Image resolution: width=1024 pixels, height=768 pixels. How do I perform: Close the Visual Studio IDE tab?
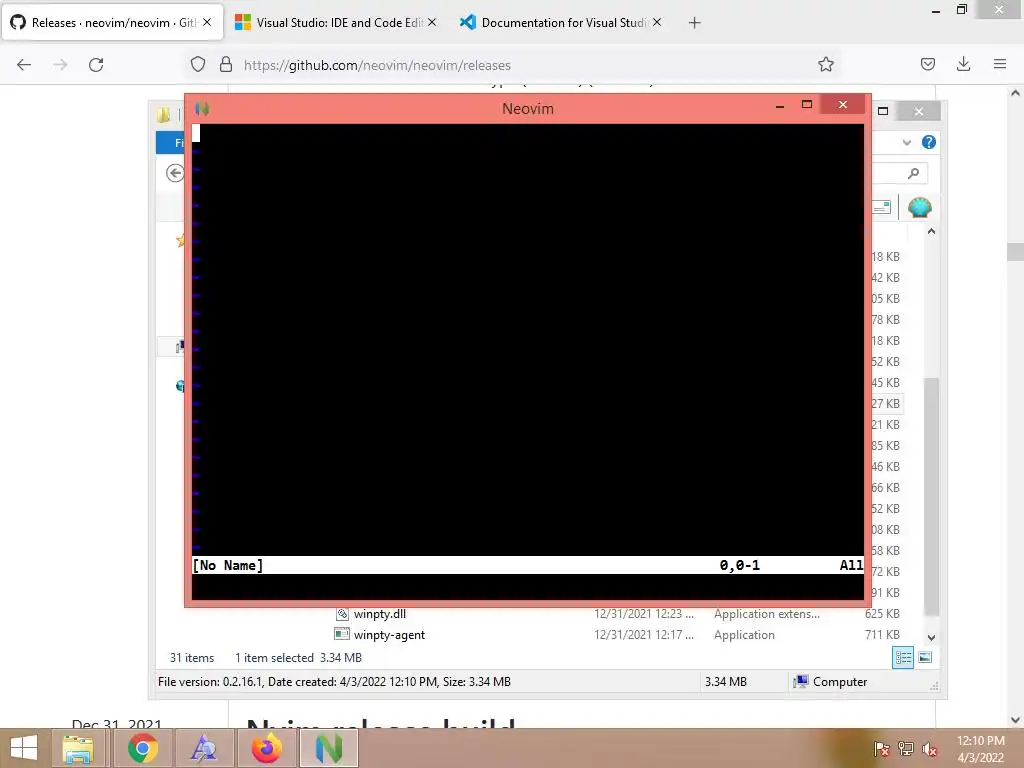pos(432,22)
